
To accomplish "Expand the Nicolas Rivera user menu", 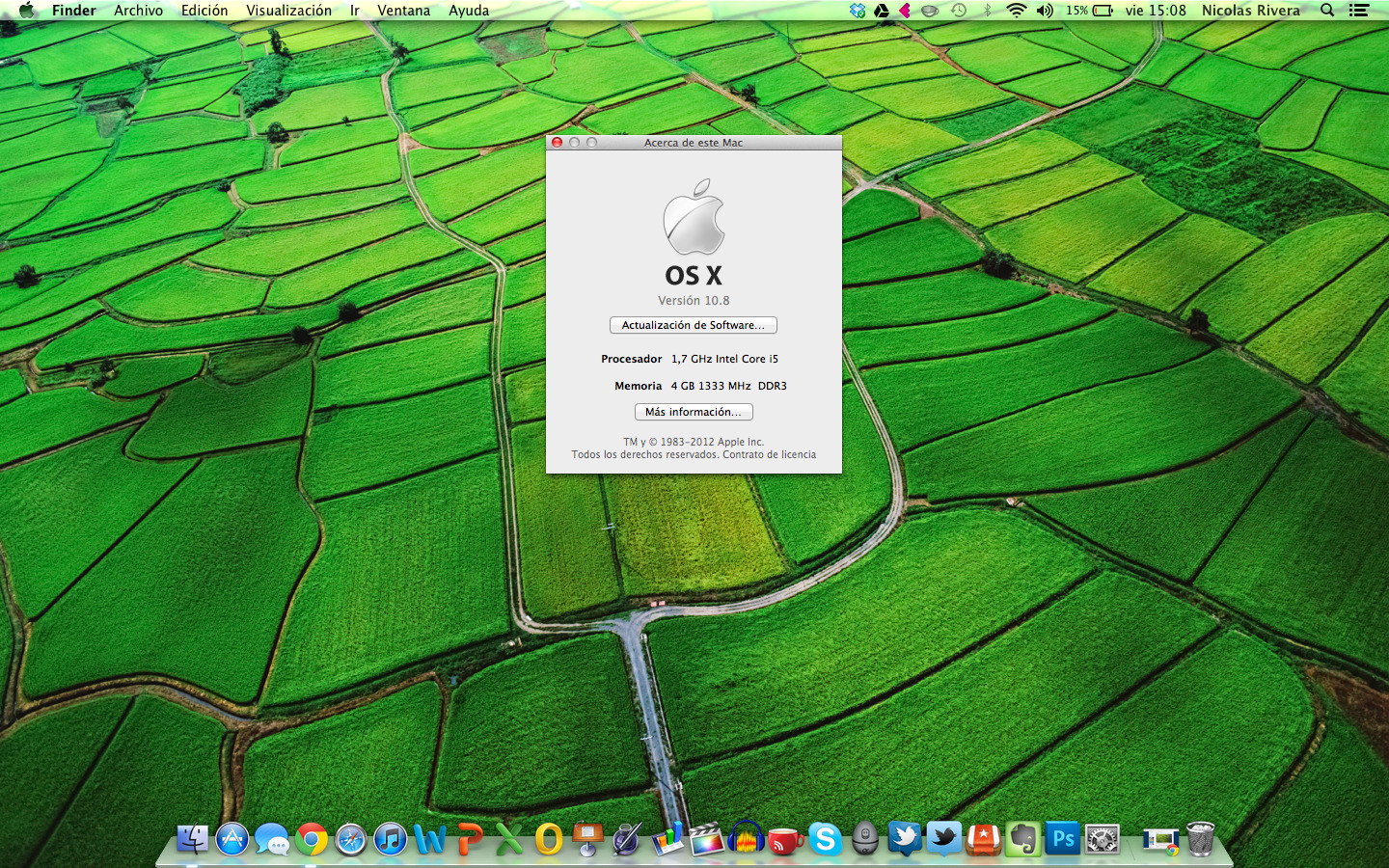I will [x=1250, y=11].
